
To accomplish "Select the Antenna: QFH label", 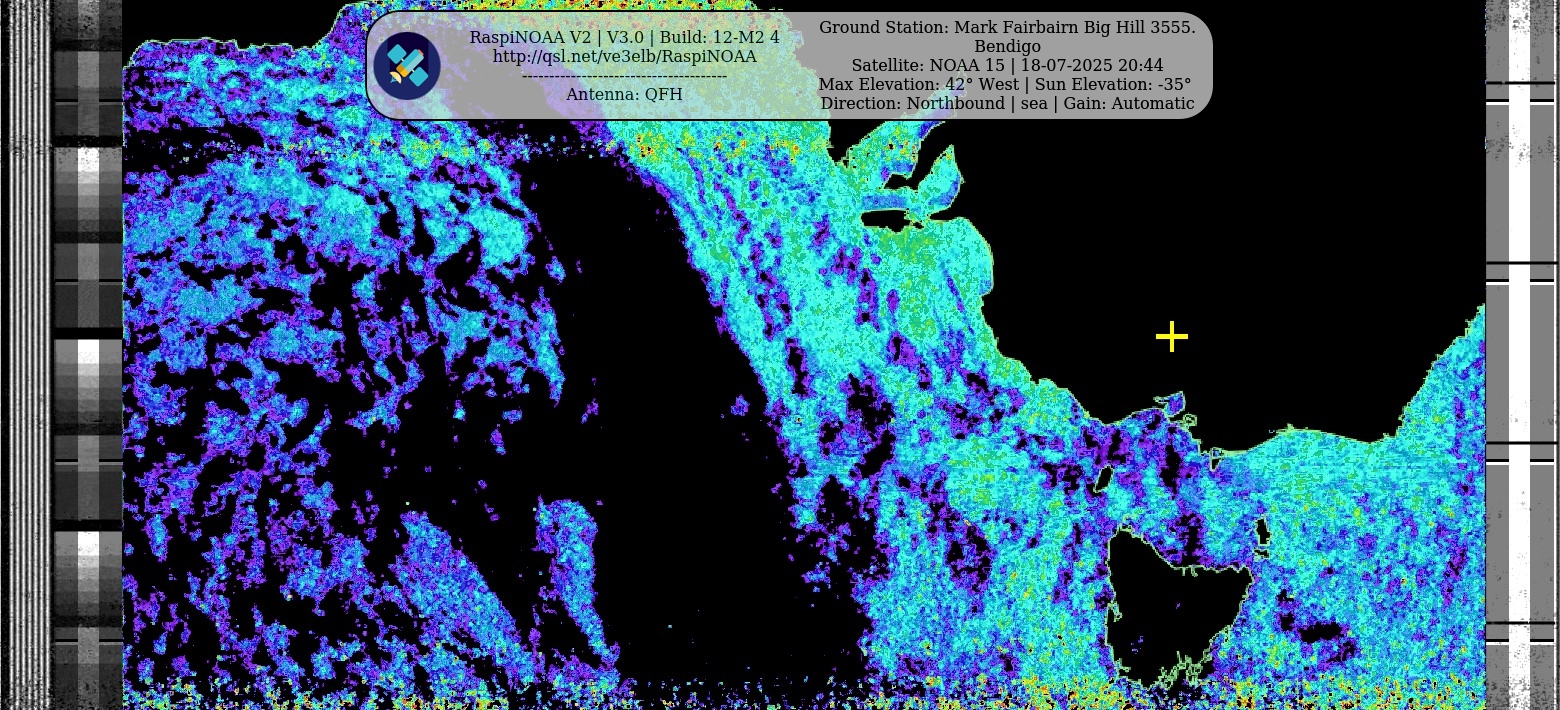I will (624, 95).
